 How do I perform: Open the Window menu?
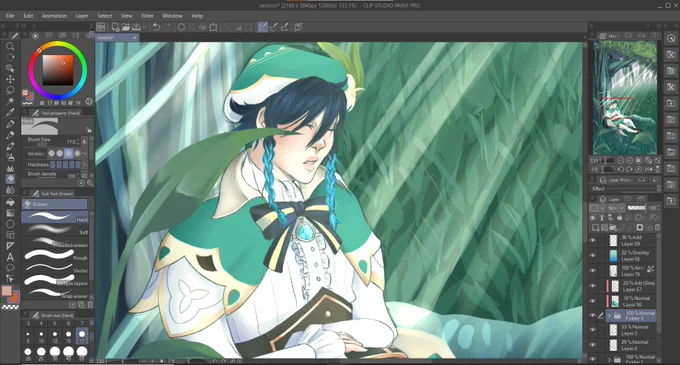172,16
